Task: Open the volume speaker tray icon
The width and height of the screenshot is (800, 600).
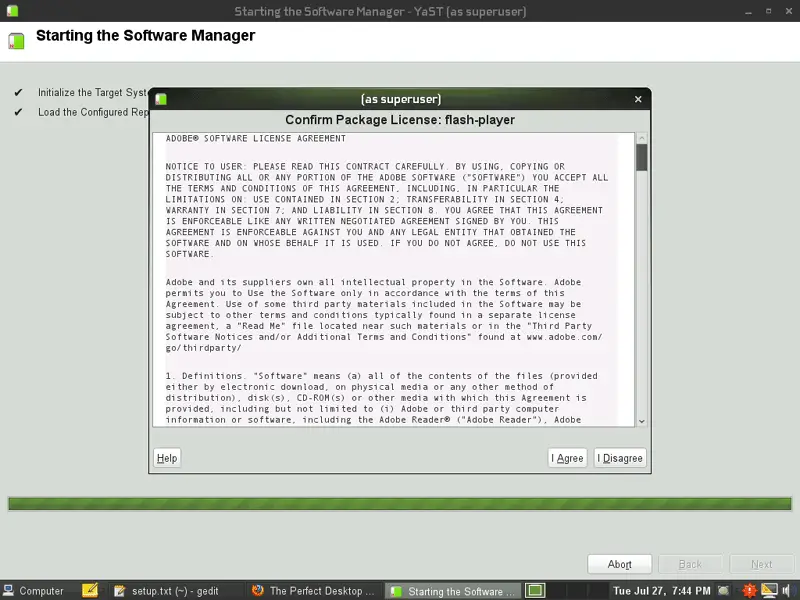Action: [x=786, y=590]
